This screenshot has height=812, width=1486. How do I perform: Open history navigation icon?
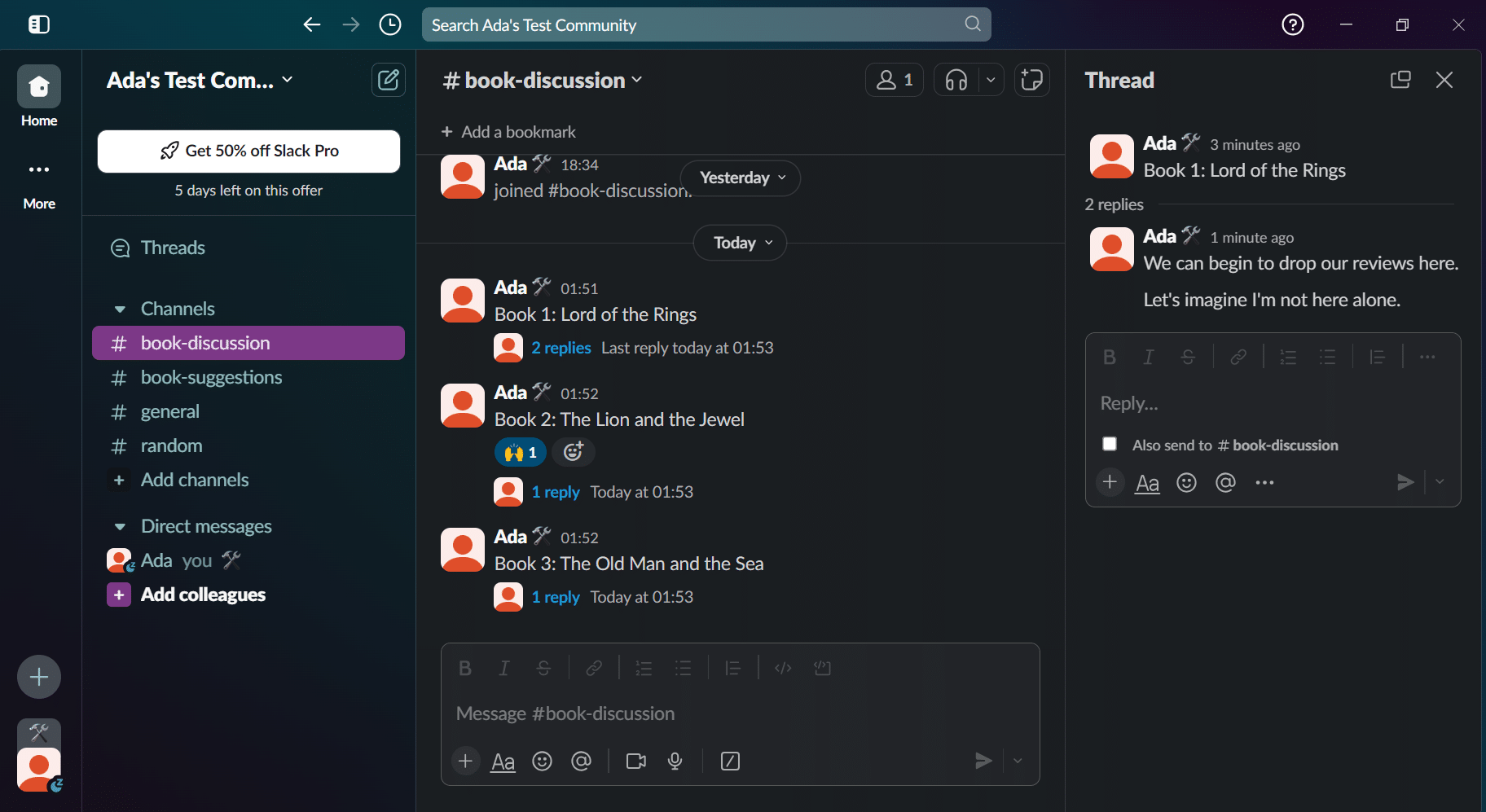point(389,24)
